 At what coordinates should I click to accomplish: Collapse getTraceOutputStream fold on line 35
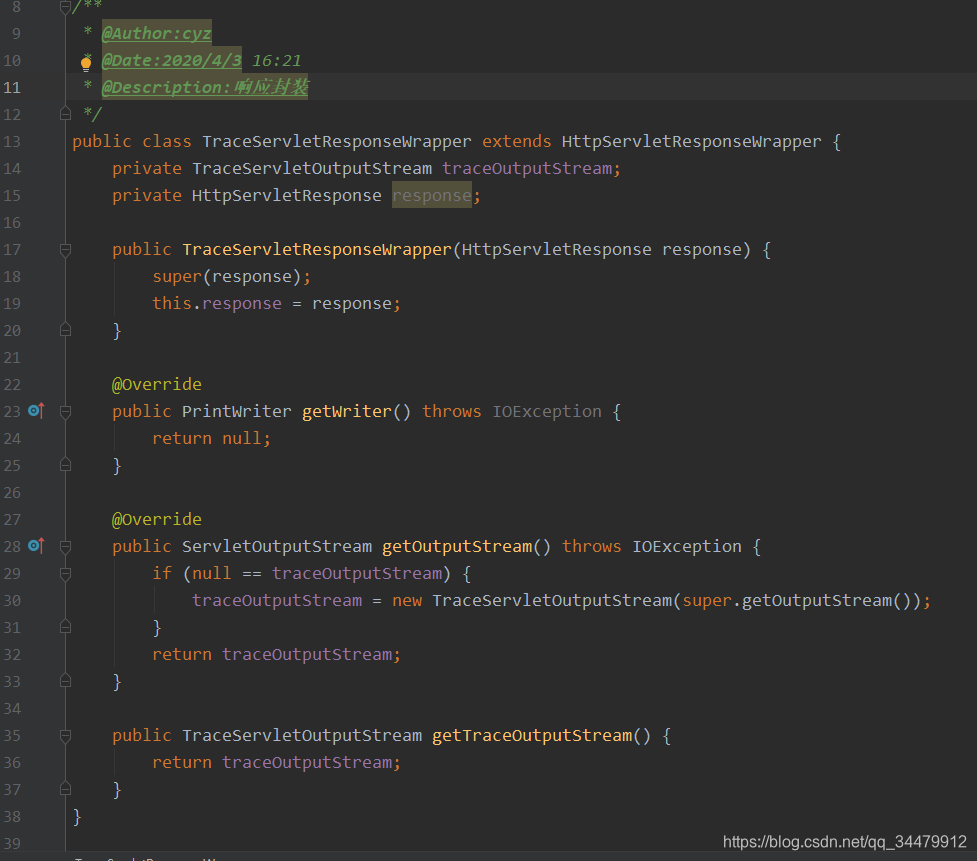pyautogui.click(x=65, y=736)
